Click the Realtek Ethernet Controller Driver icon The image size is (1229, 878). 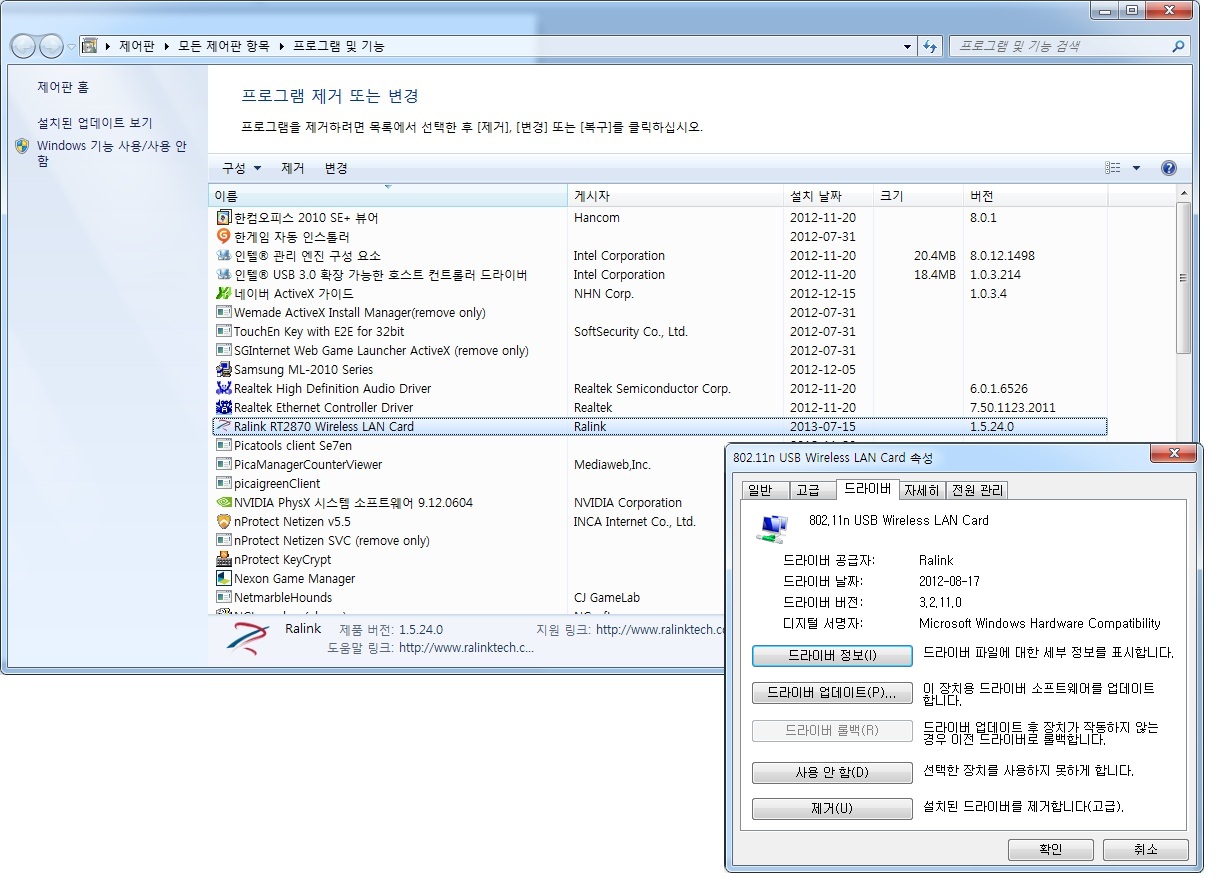click(224, 408)
